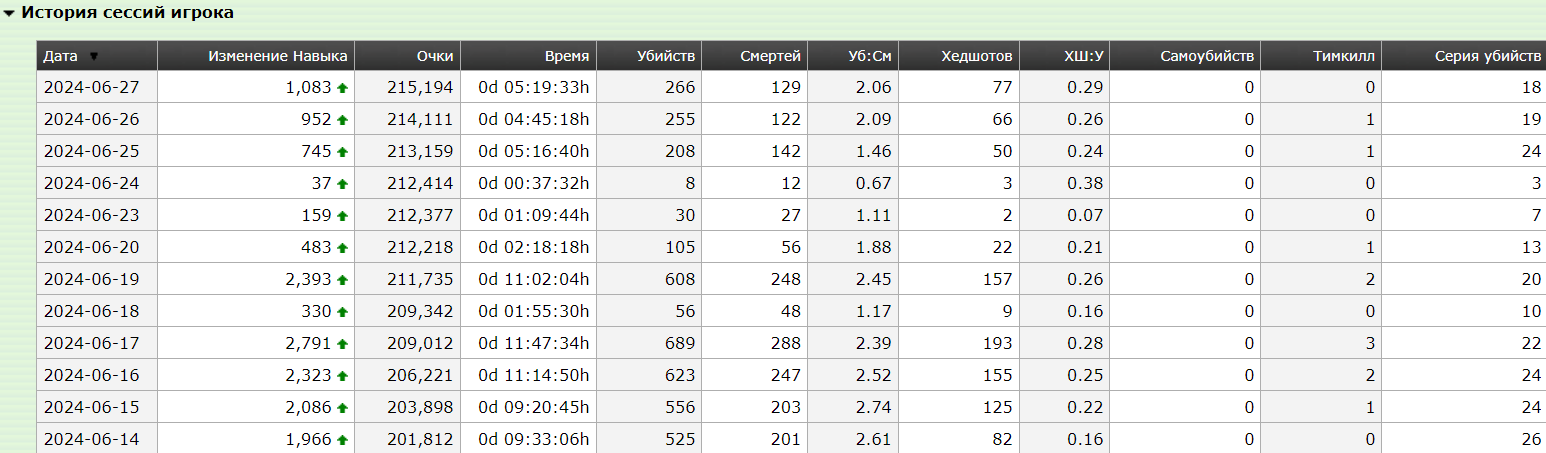Click green arrow next to 37 skill change
This screenshot has height=453, width=1546.
pyautogui.click(x=342, y=184)
